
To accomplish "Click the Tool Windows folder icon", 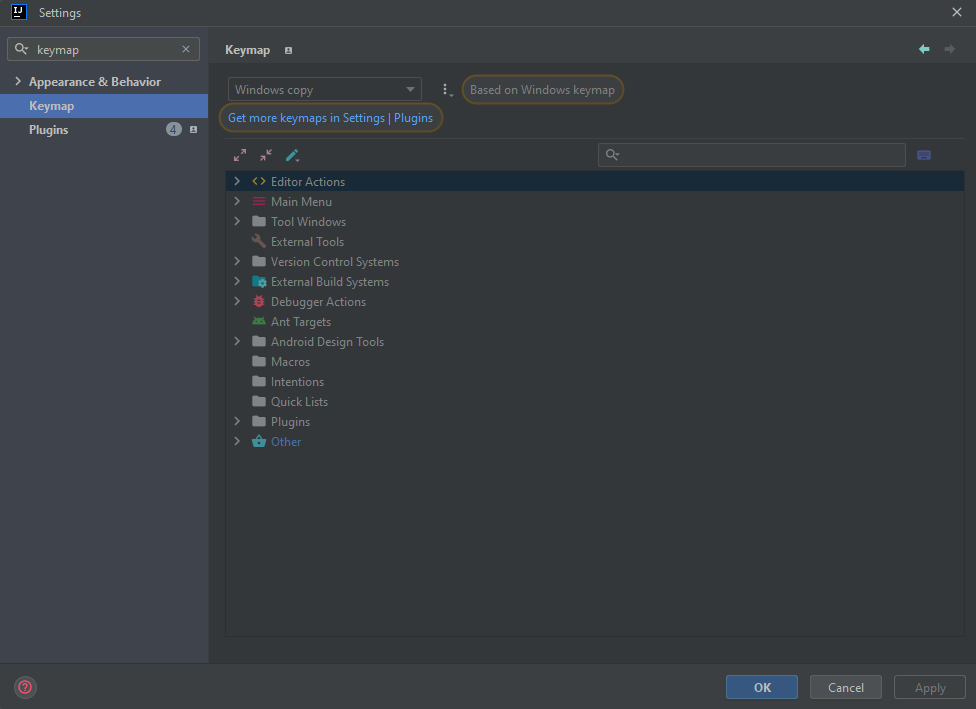I will (x=259, y=221).
